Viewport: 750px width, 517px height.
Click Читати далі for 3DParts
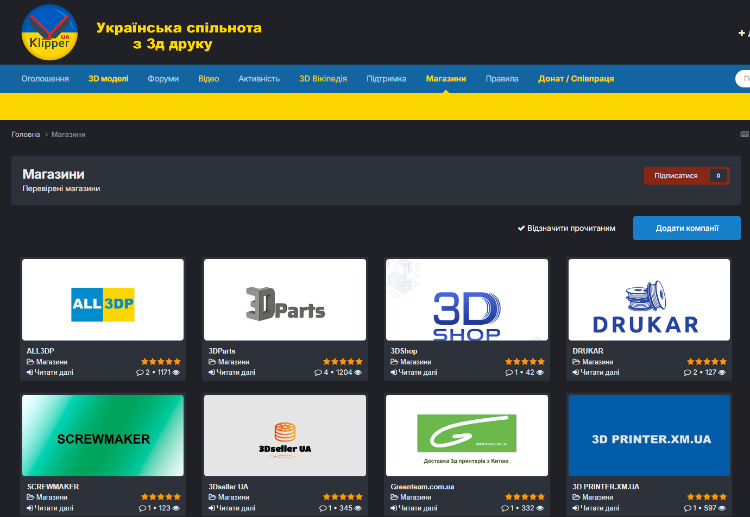232,373
